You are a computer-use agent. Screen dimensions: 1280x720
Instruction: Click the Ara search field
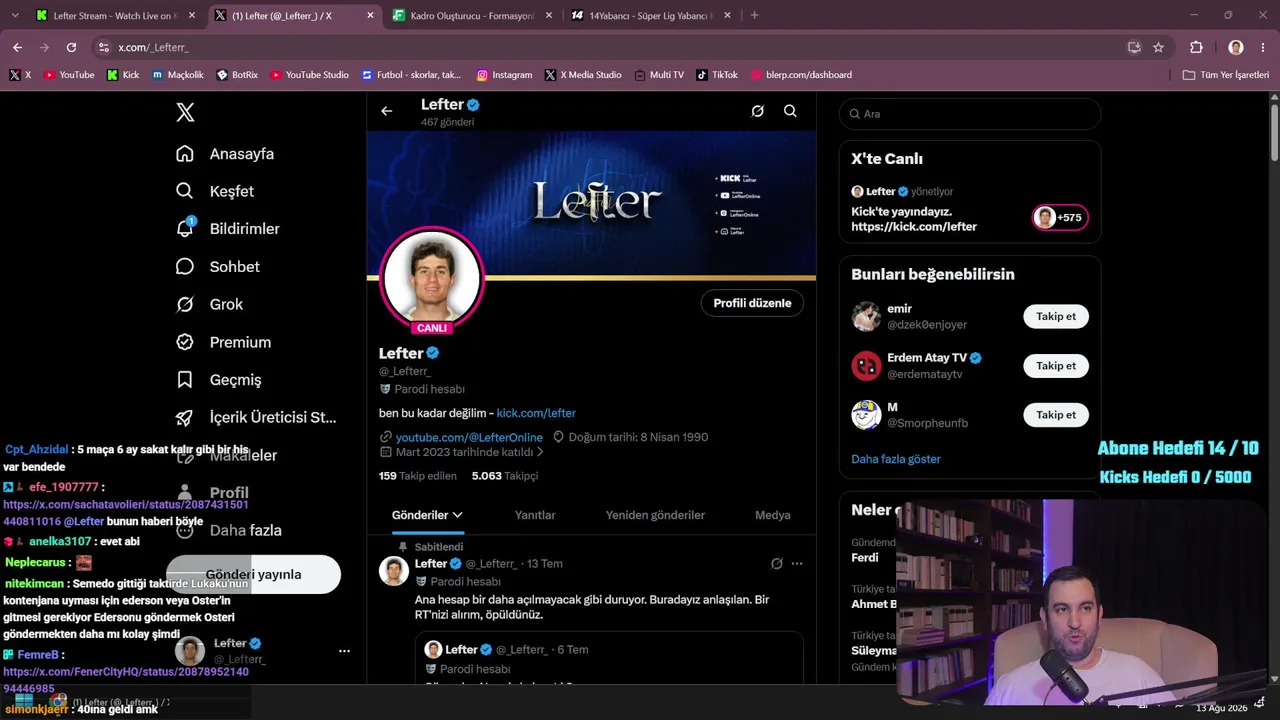coord(970,114)
